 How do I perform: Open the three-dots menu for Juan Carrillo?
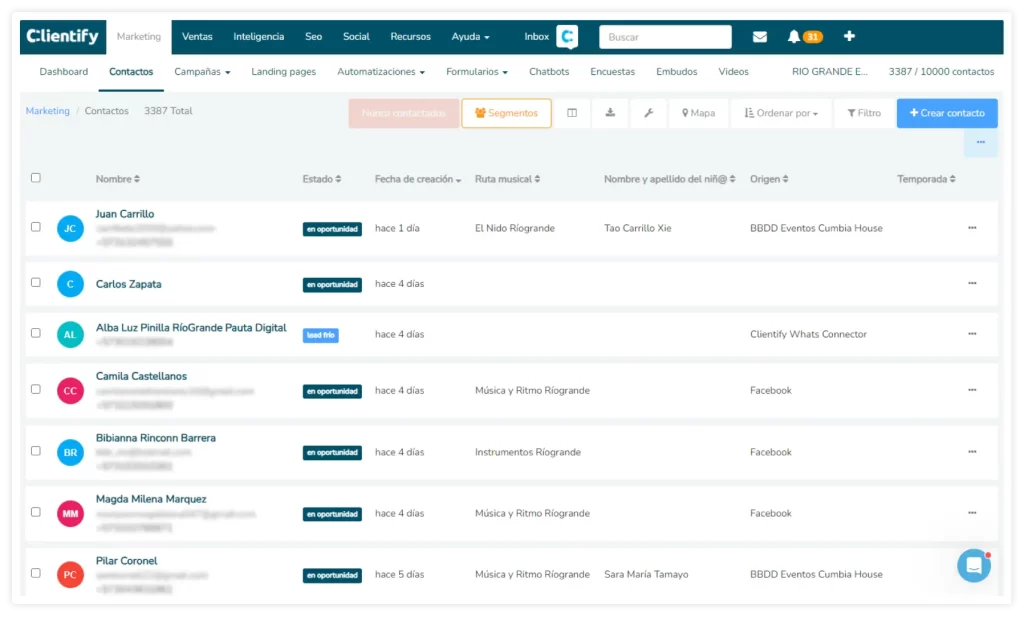pyautogui.click(x=972, y=228)
